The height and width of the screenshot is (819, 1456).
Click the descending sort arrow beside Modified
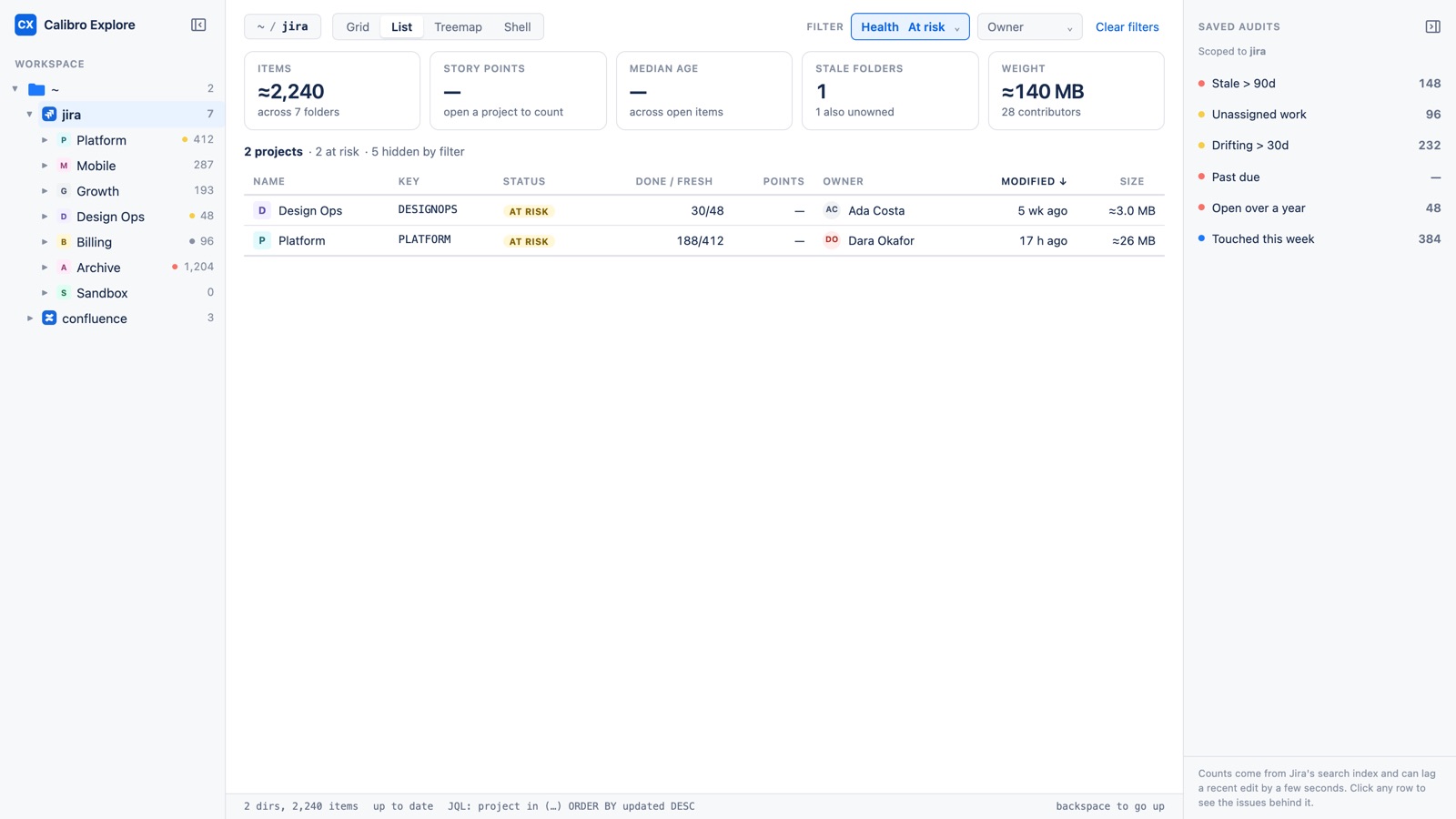coord(1063,181)
